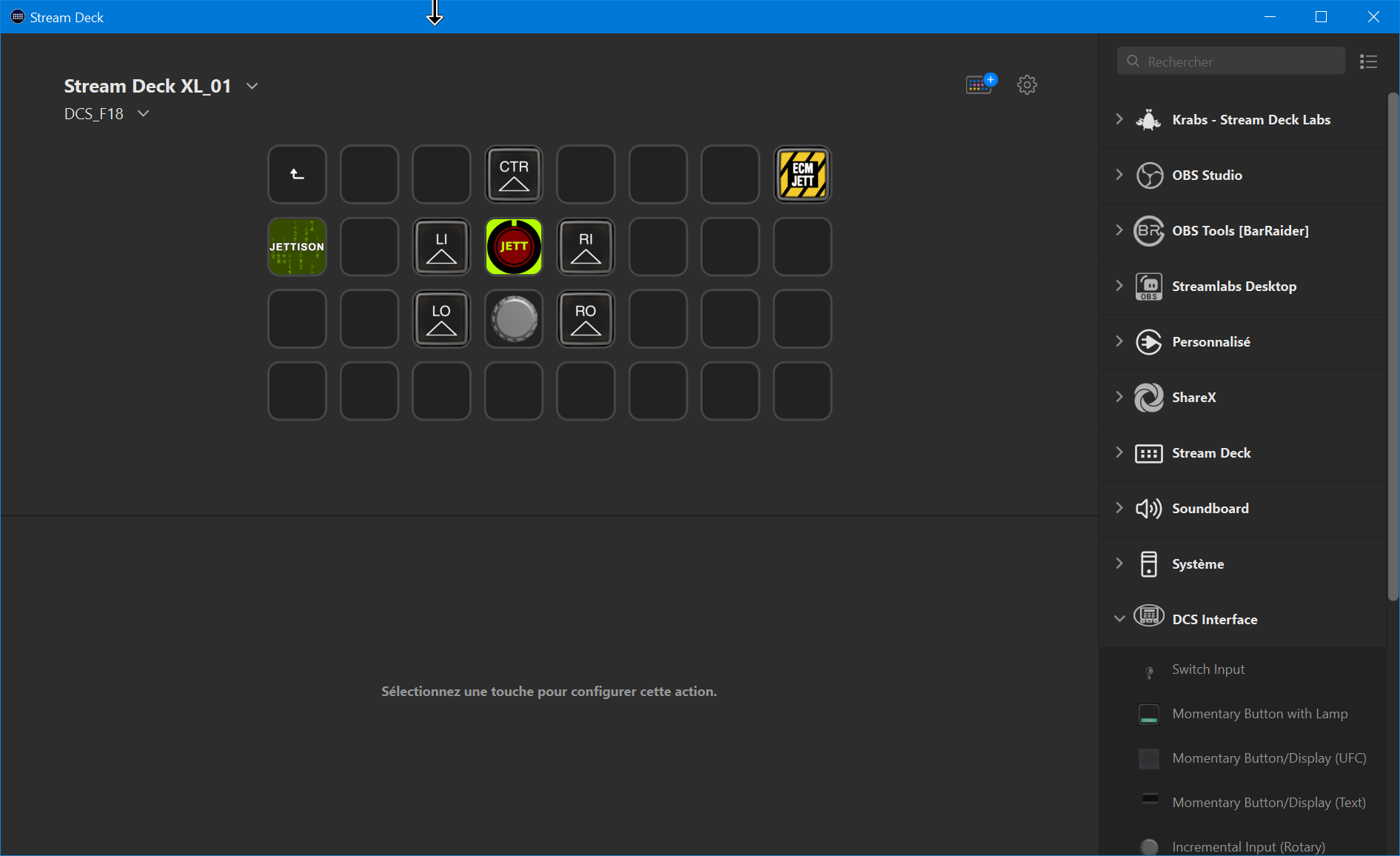Open the Stream Deck XL_01 device dropdown
The width and height of the screenshot is (1400, 856).
click(252, 86)
